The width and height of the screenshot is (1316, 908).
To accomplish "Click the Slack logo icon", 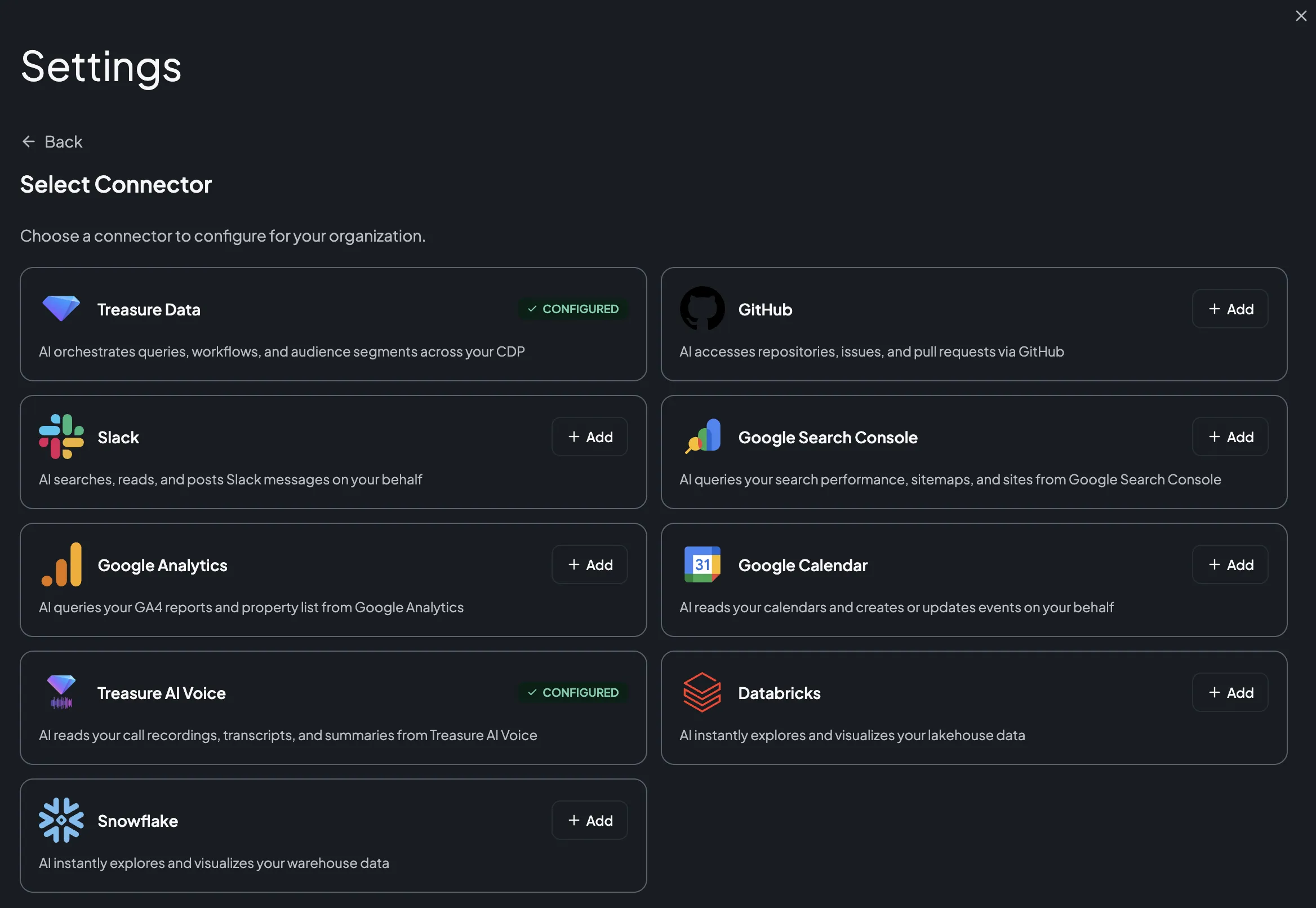I will pos(61,437).
